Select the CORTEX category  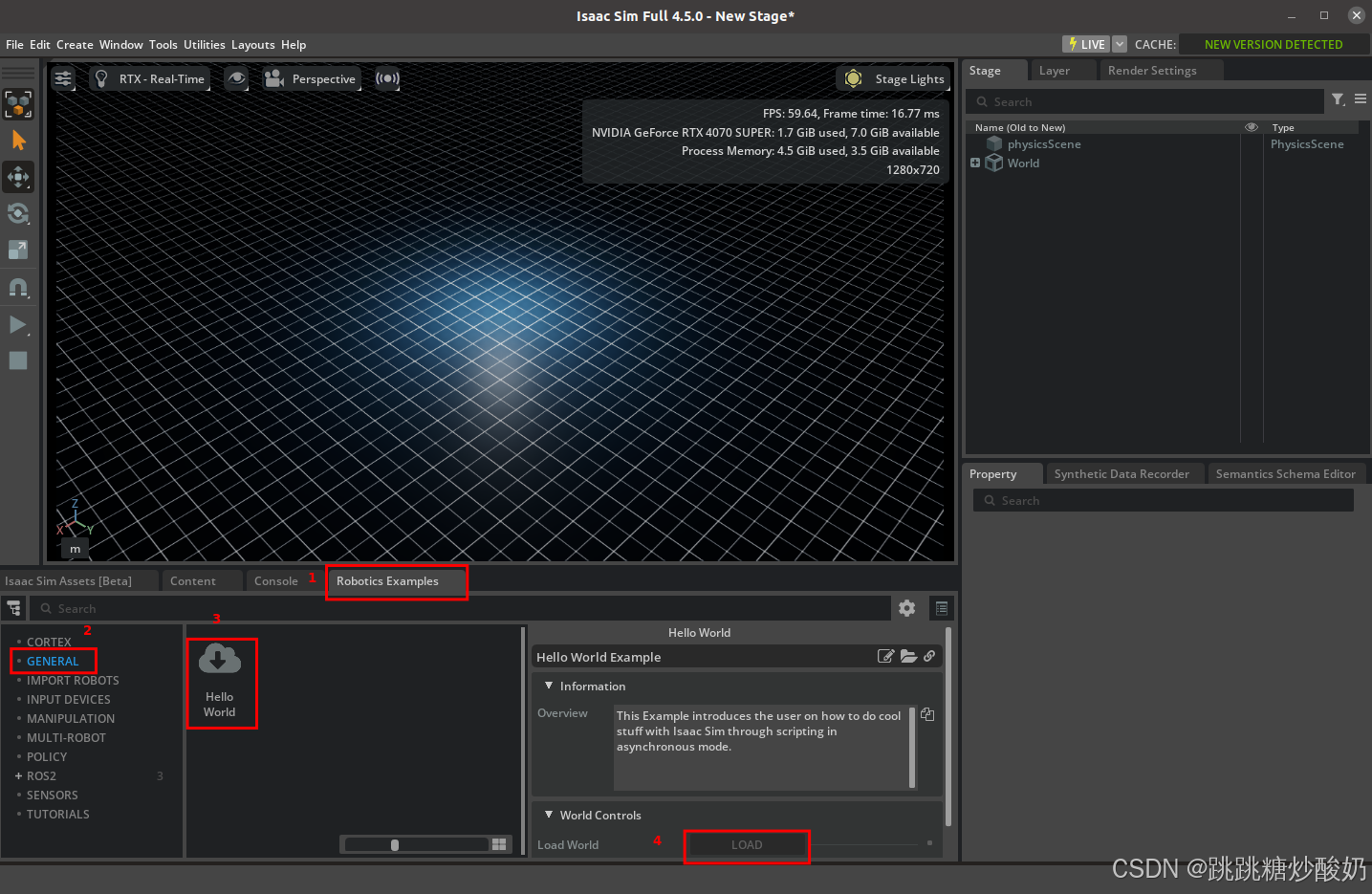[49, 643]
